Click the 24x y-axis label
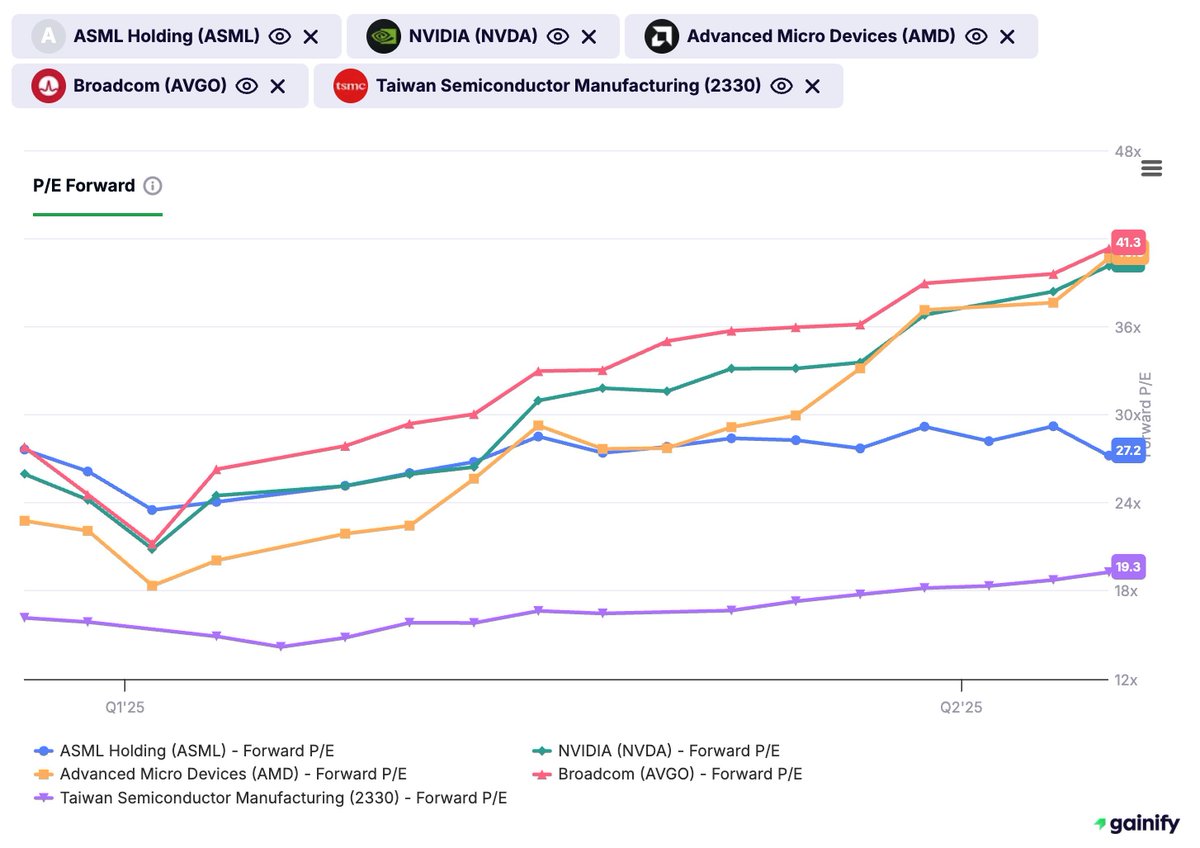The height and width of the screenshot is (848, 1200). click(1128, 504)
